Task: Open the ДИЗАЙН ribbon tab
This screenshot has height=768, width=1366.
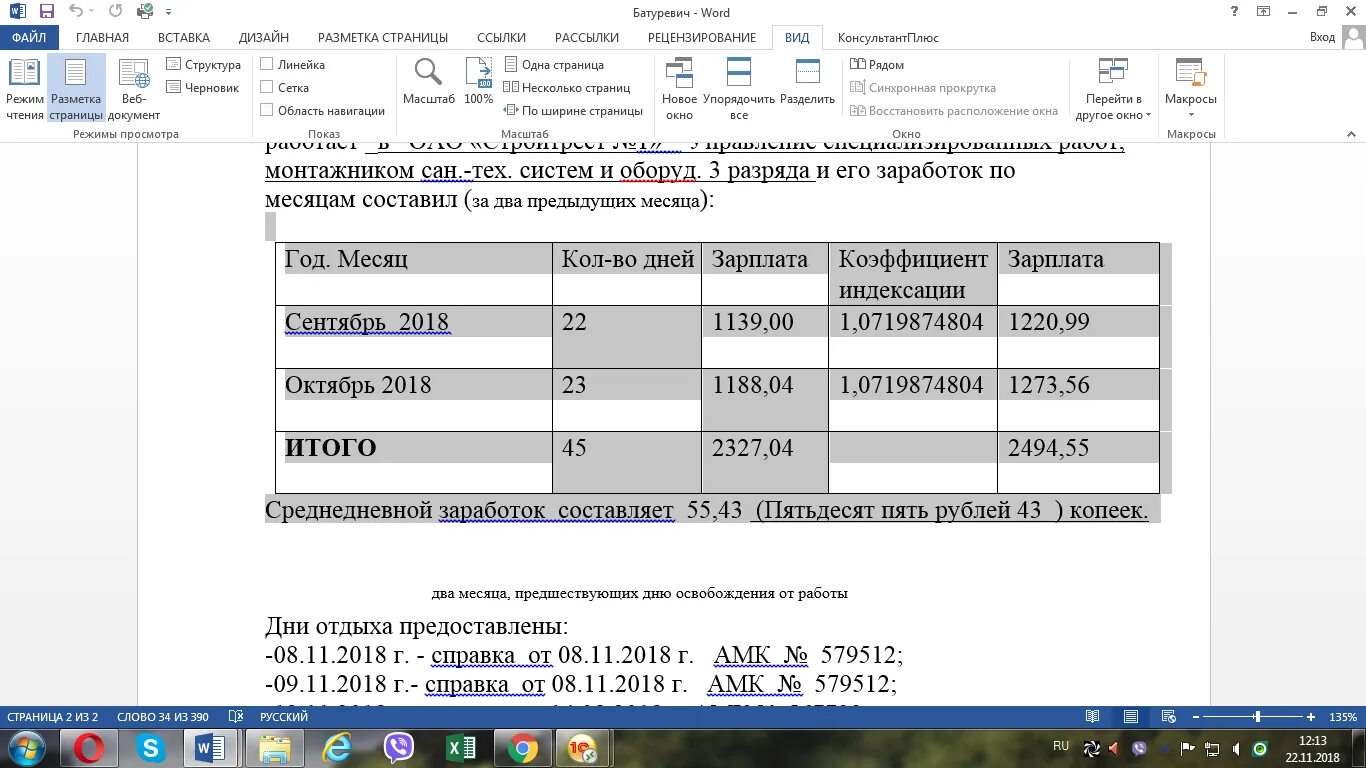Action: 264,38
